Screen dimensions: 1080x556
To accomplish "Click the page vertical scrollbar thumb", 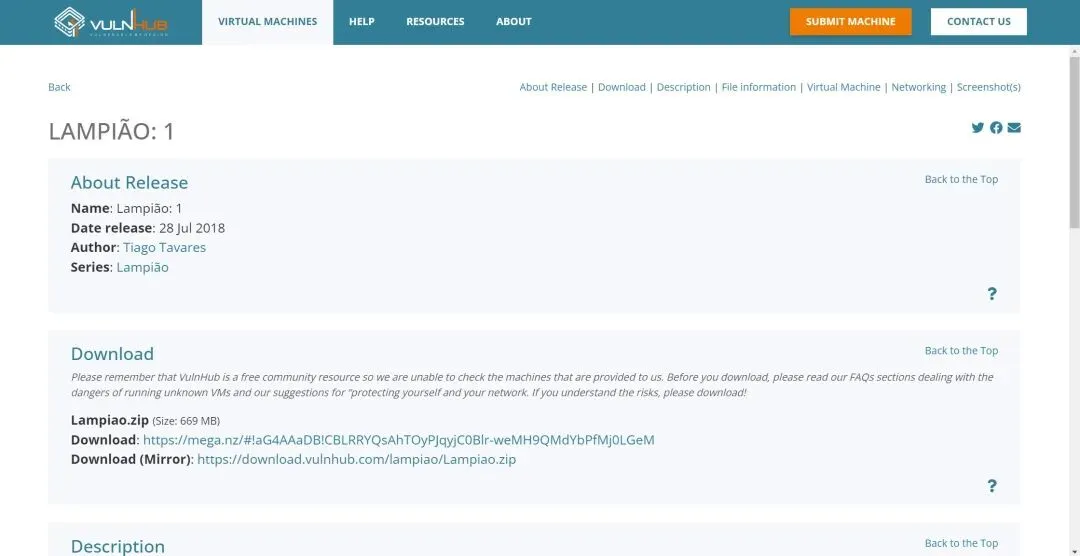I will 1074,141.
